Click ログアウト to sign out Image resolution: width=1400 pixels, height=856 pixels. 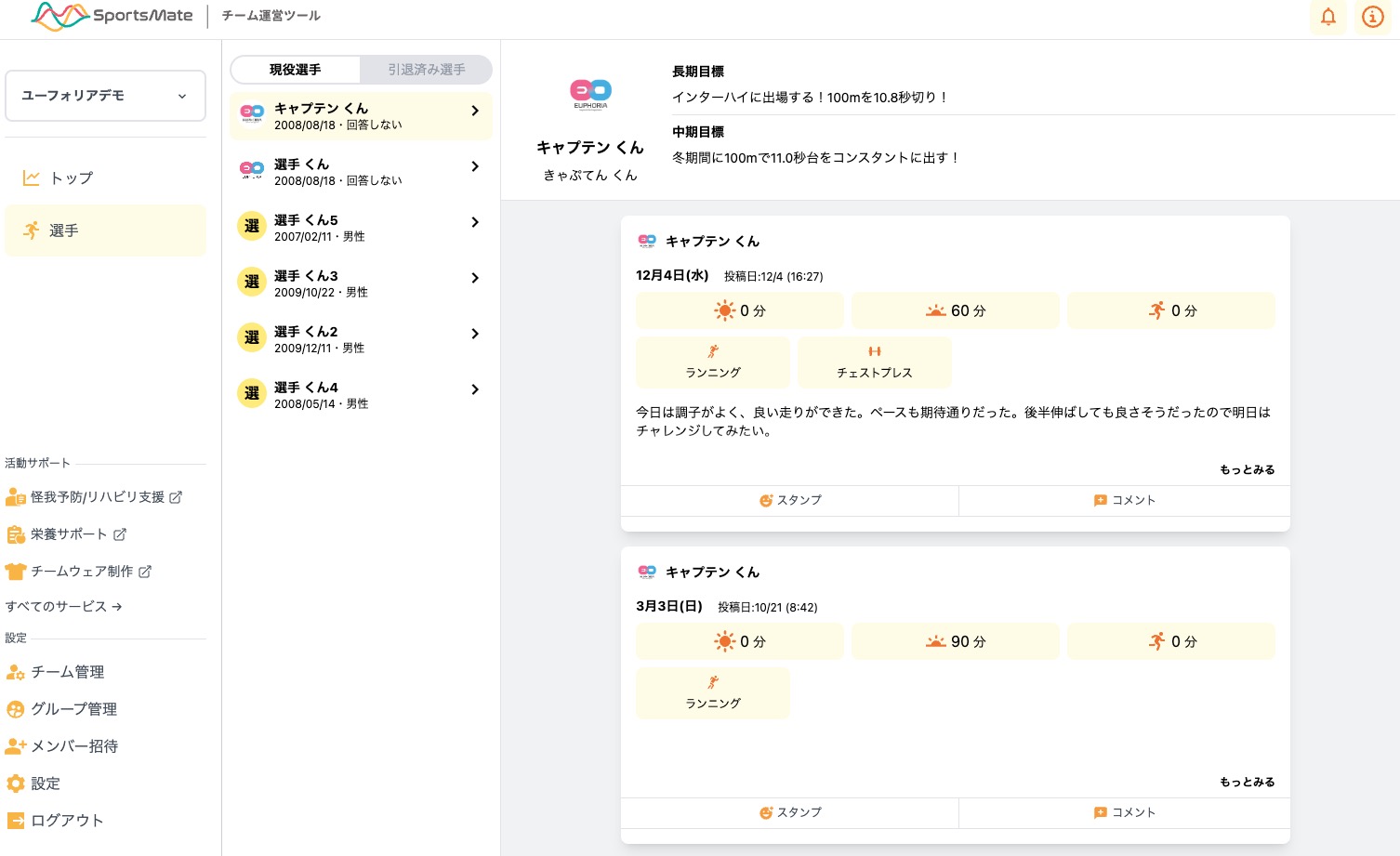55,821
